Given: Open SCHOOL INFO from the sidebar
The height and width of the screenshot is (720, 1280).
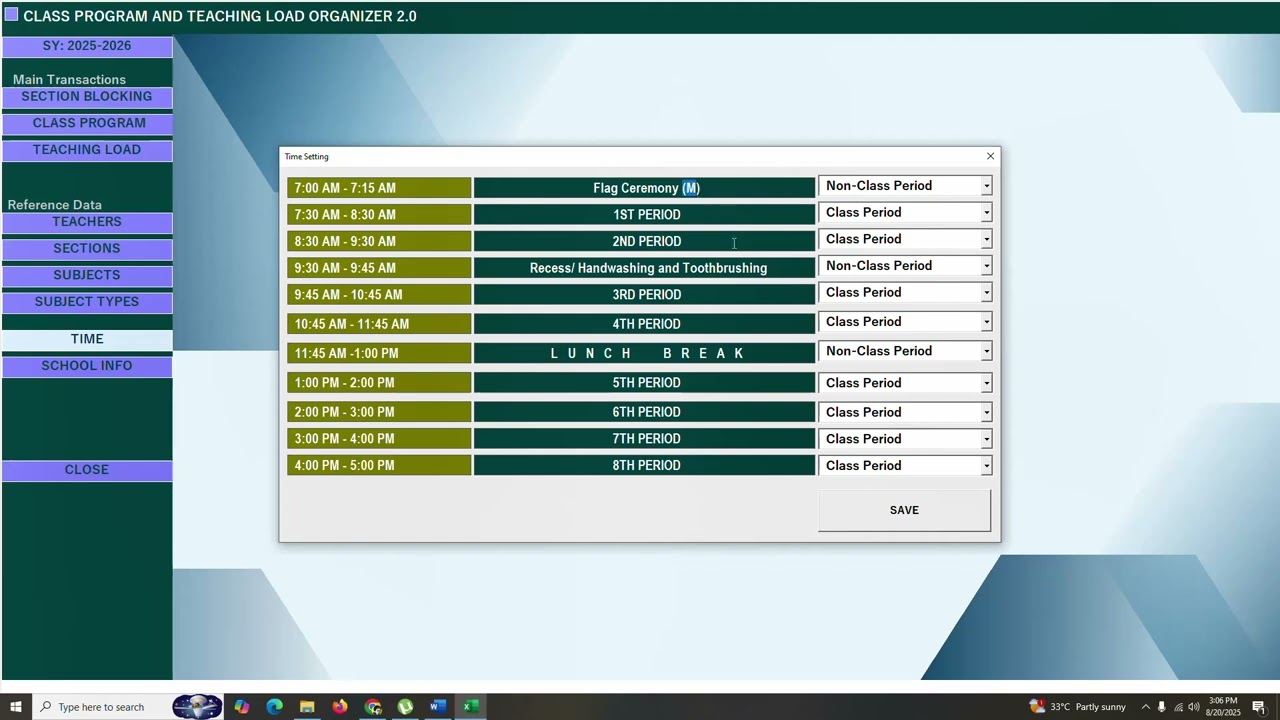Looking at the screenshot, I should (x=87, y=366).
